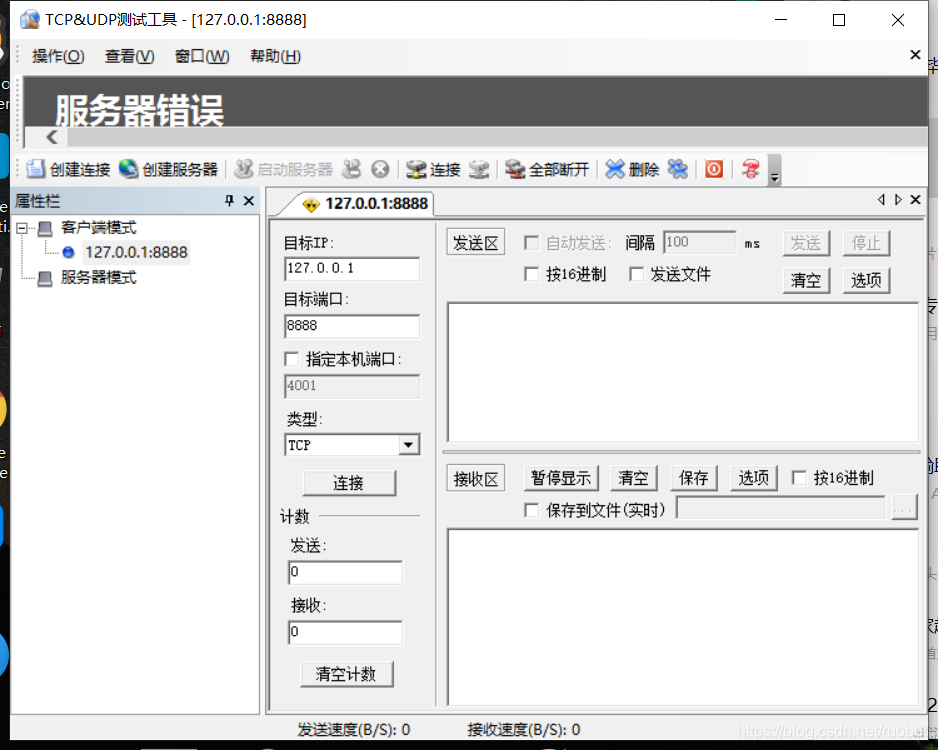Screen dimensions: 938x750
Task: Click the 删除 toolbar icon
Action: pyautogui.click(x=630, y=169)
